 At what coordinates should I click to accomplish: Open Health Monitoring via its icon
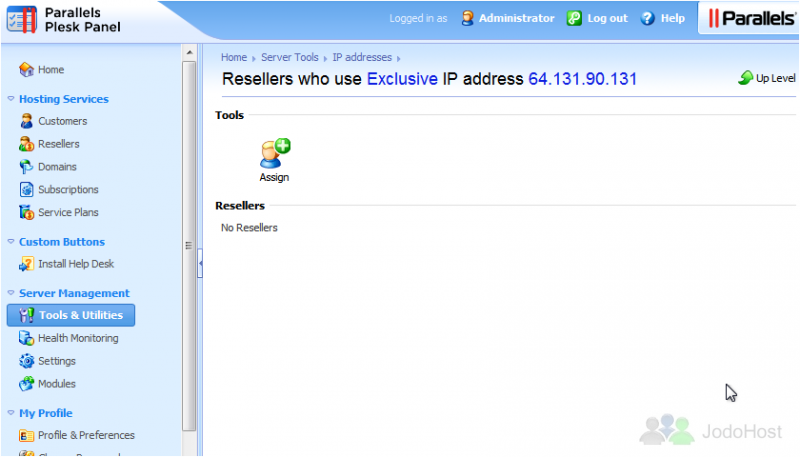pos(27,338)
